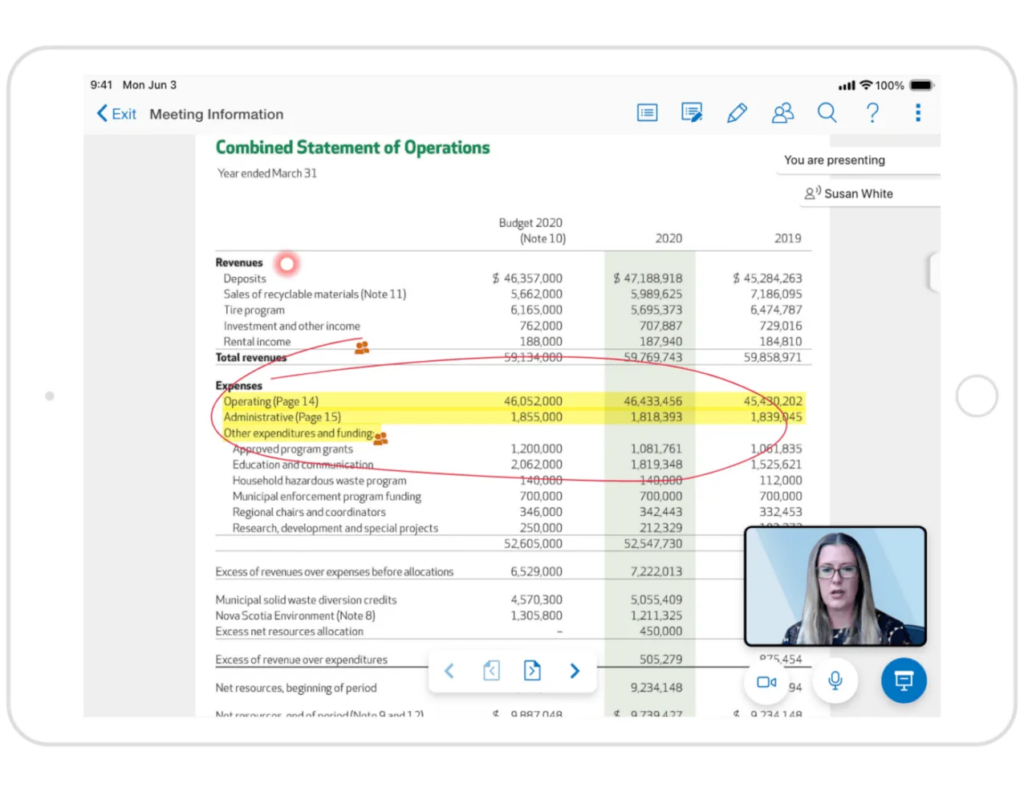Toggle the video camera
The image size is (1024, 792).
(x=767, y=682)
